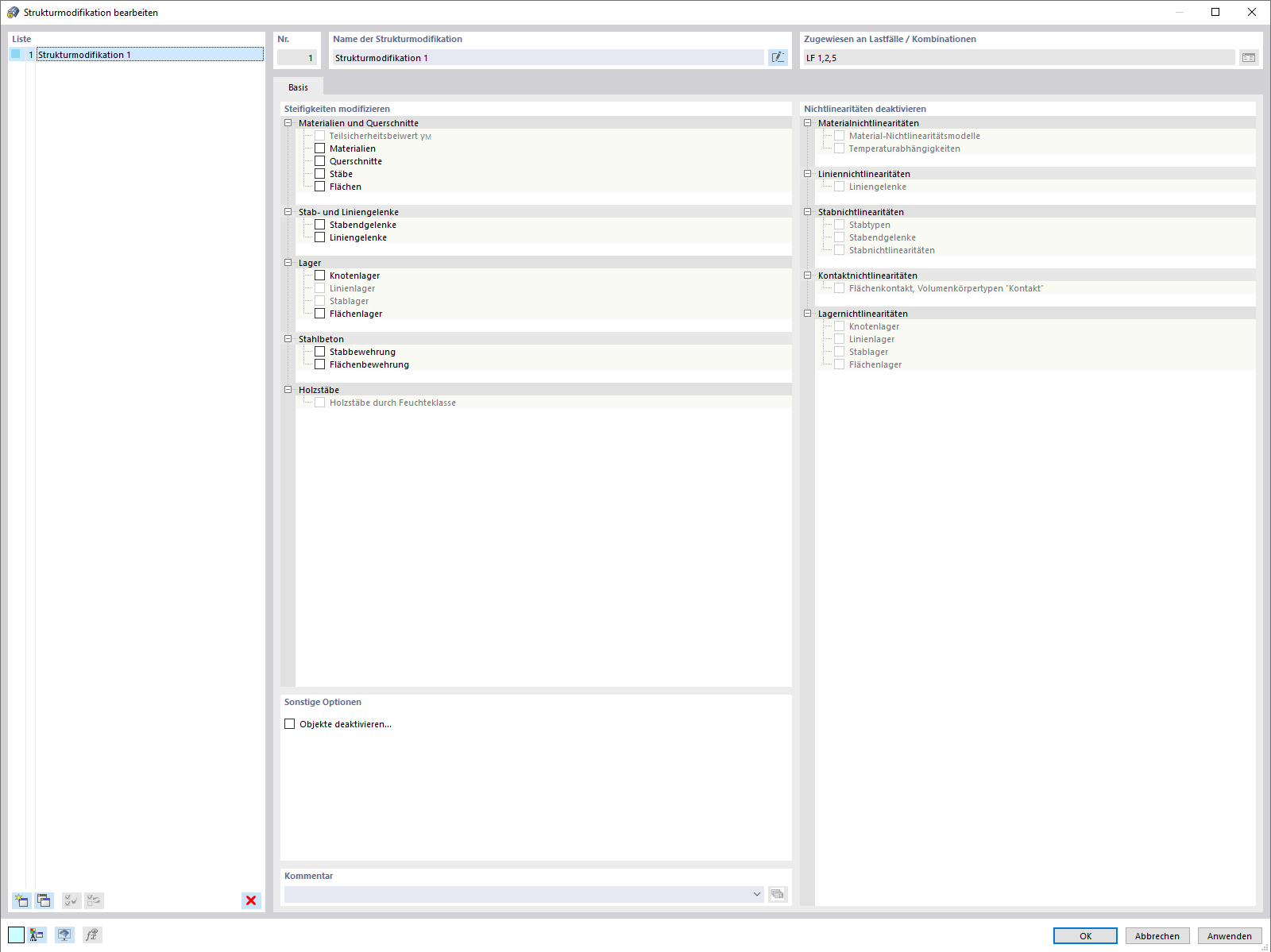Toggle the Stabbewehrung checkbox
The width and height of the screenshot is (1271, 952).
click(x=320, y=352)
